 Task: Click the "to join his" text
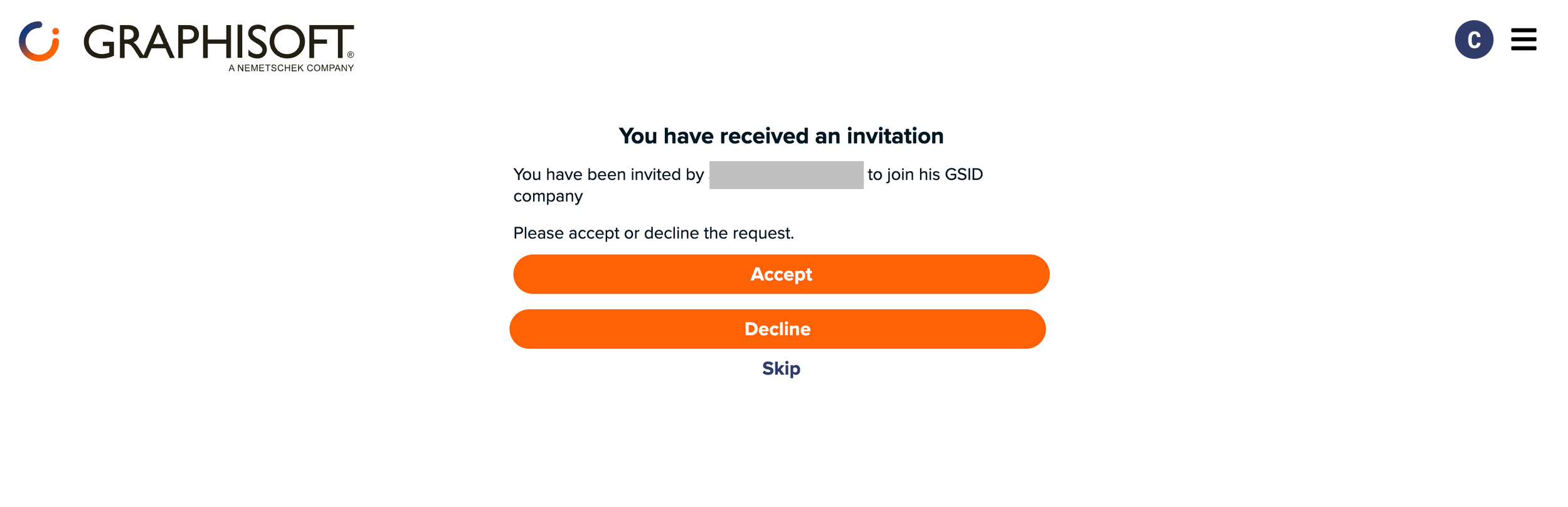click(x=903, y=174)
